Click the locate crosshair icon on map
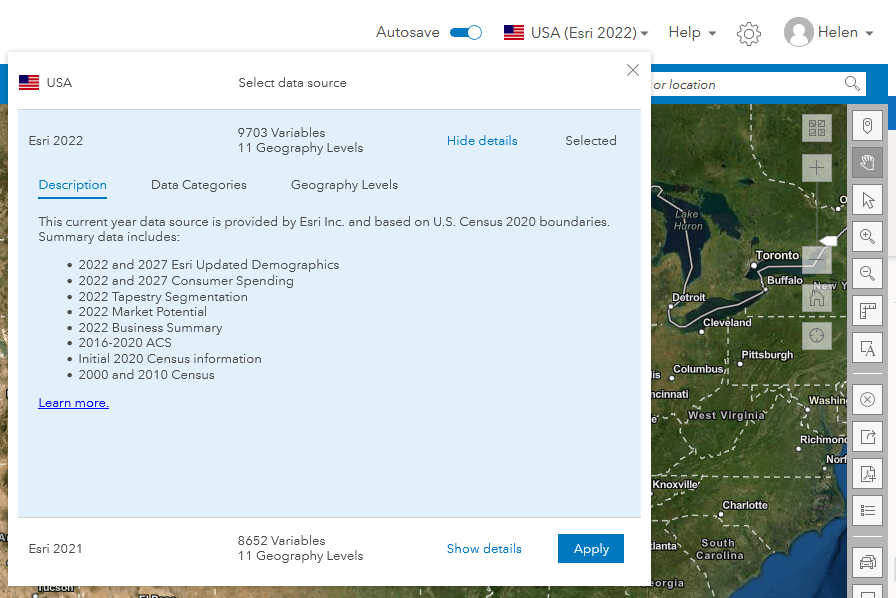This screenshot has height=598, width=896. pos(817,335)
